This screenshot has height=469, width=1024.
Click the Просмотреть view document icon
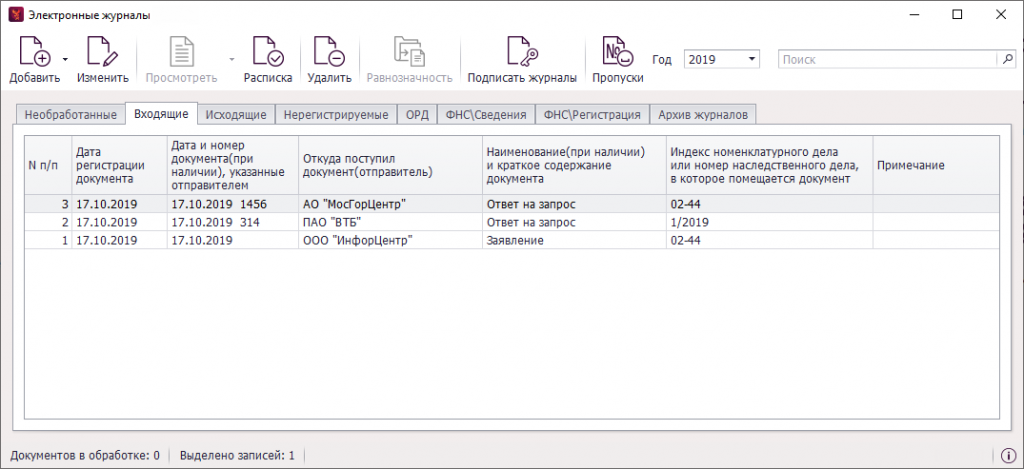point(182,52)
